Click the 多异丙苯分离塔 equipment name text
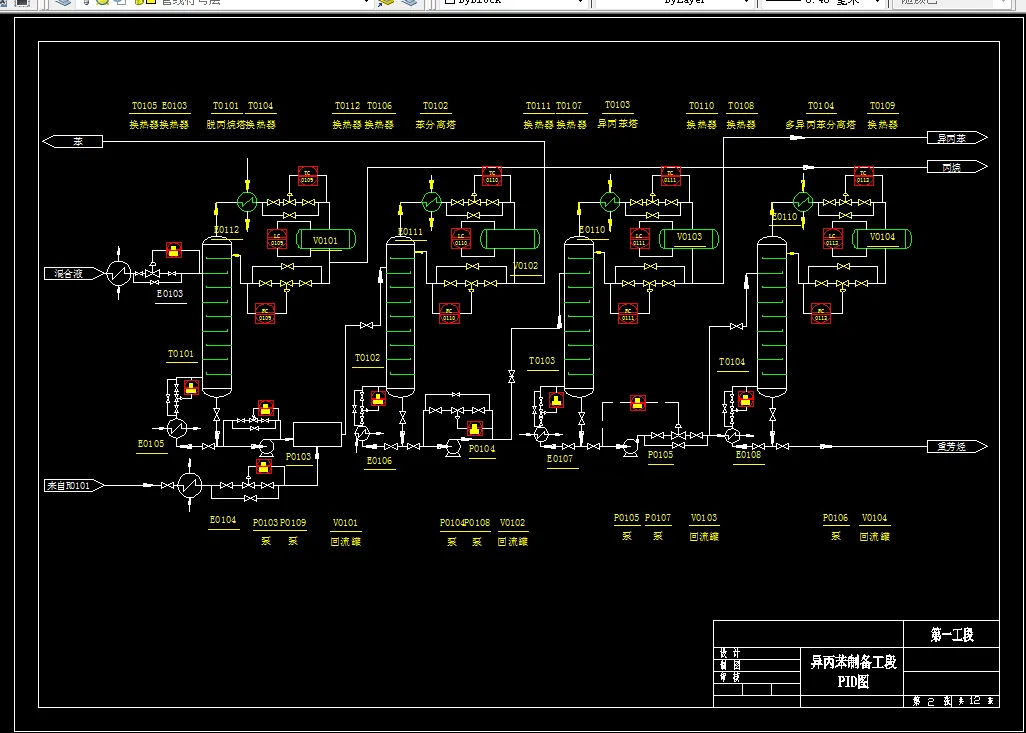Viewport: 1026px width, 733px height. click(821, 124)
